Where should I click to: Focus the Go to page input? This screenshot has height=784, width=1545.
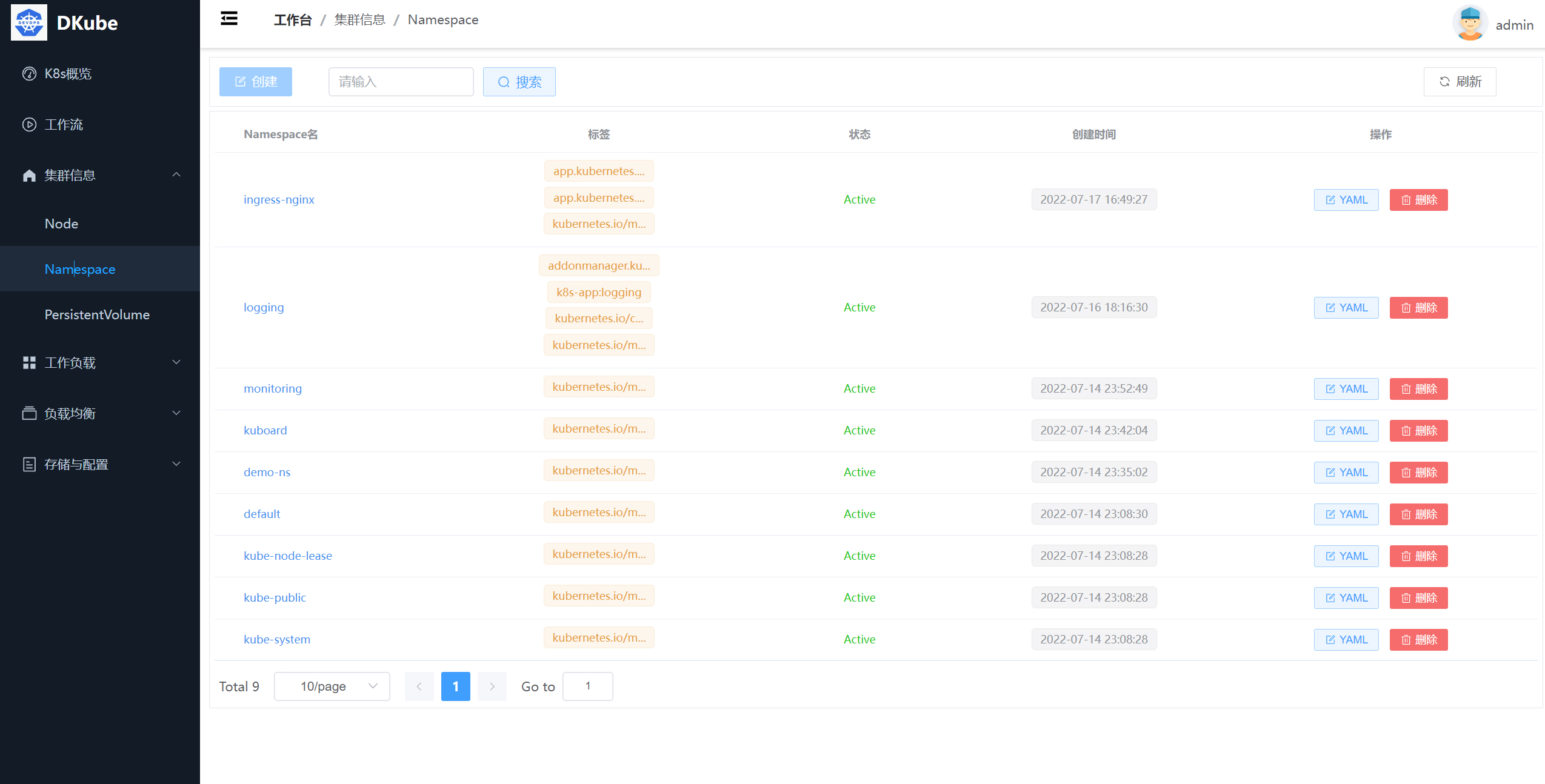(588, 686)
